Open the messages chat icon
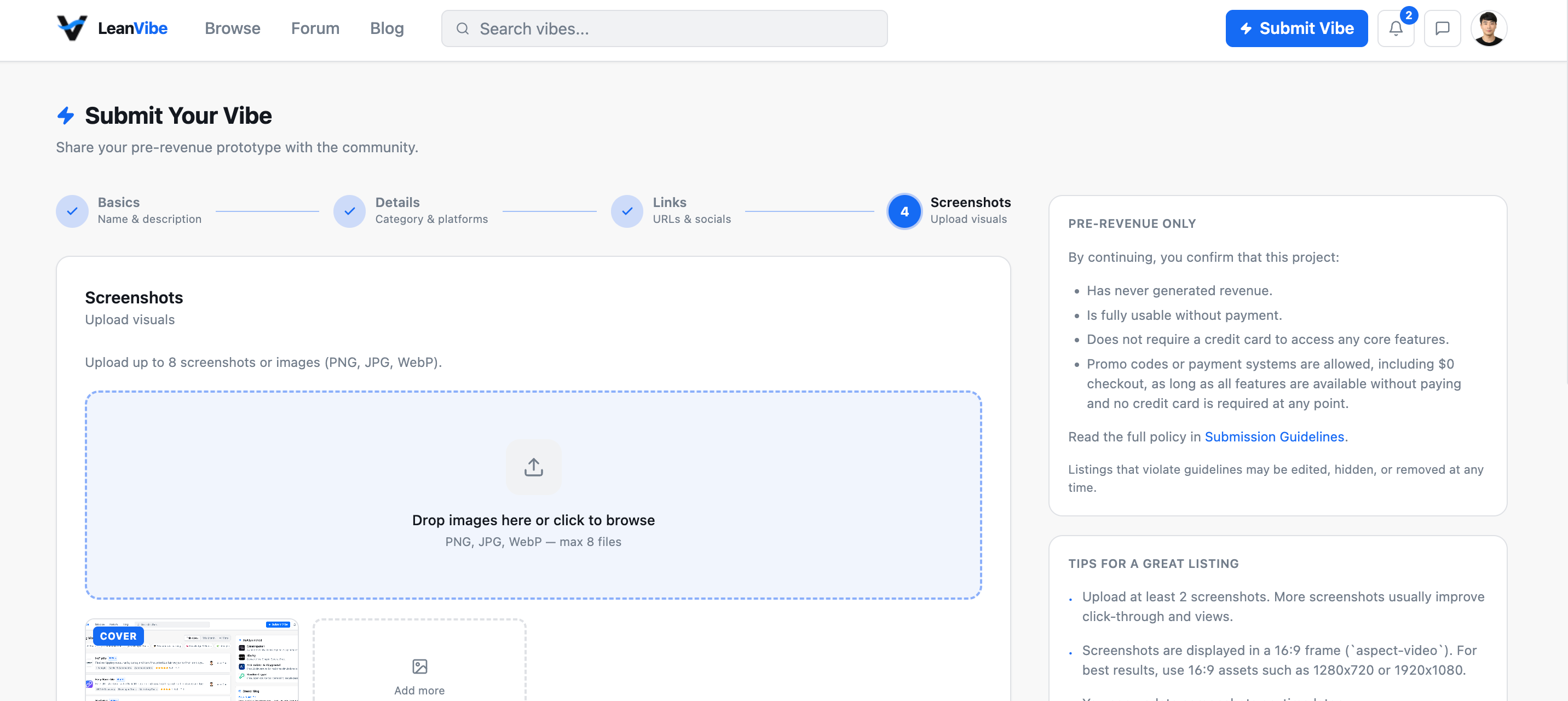This screenshot has height=701, width=1568. point(1442,28)
